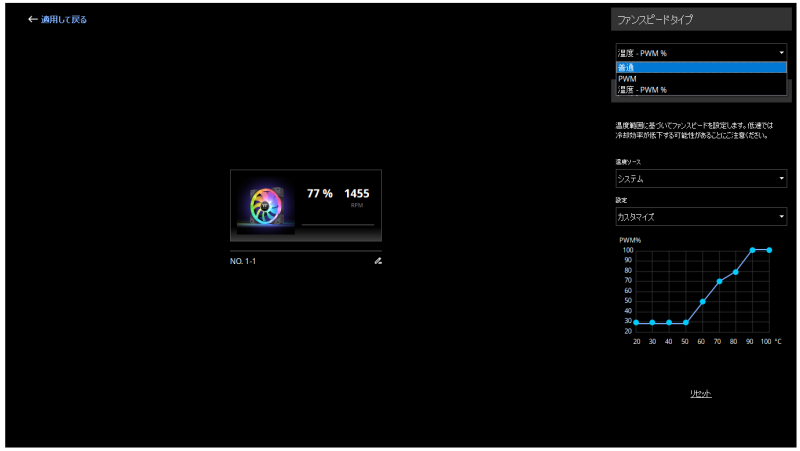Click the リセット link below the graph
Screen dimensions: 800x451
700,393
